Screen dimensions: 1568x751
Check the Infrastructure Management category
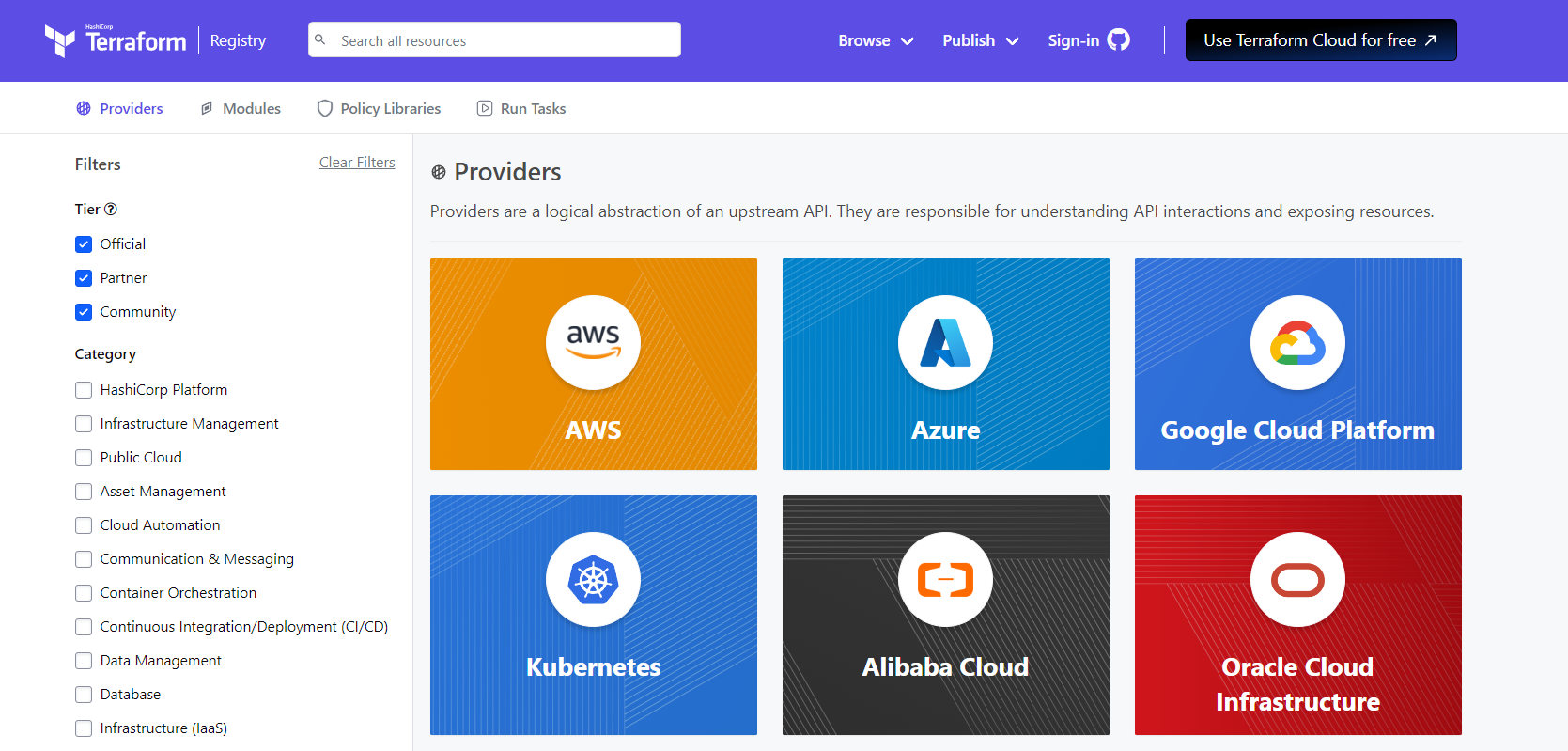[x=84, y=424]
